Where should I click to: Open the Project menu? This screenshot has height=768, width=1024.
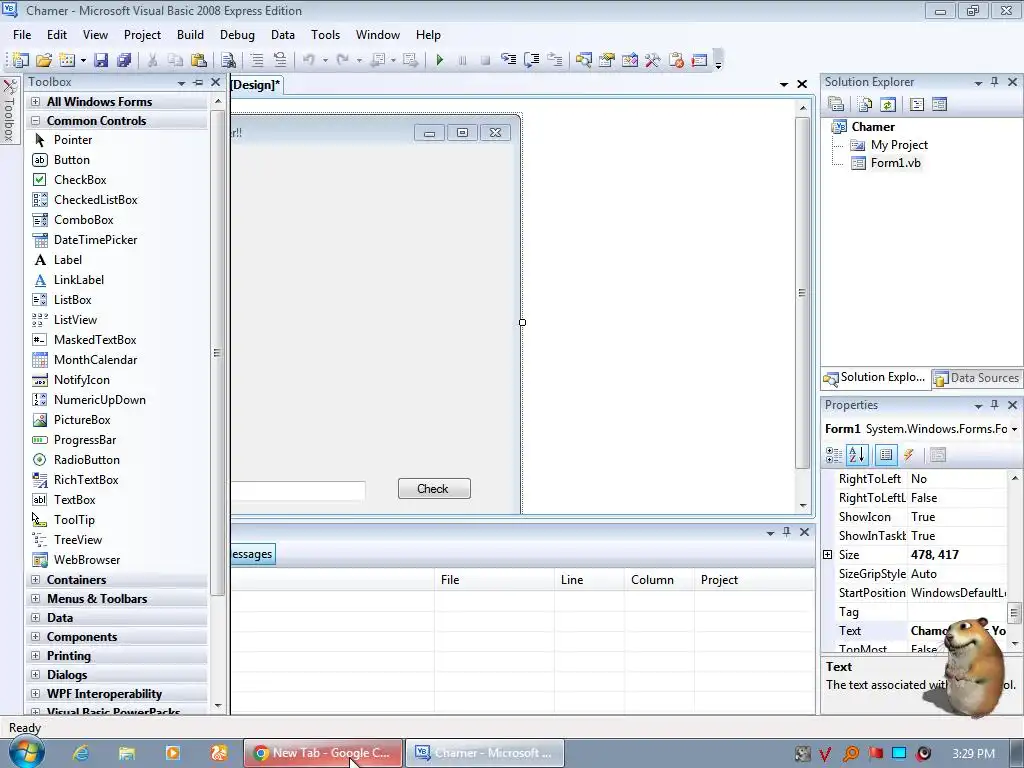point(142,35)
